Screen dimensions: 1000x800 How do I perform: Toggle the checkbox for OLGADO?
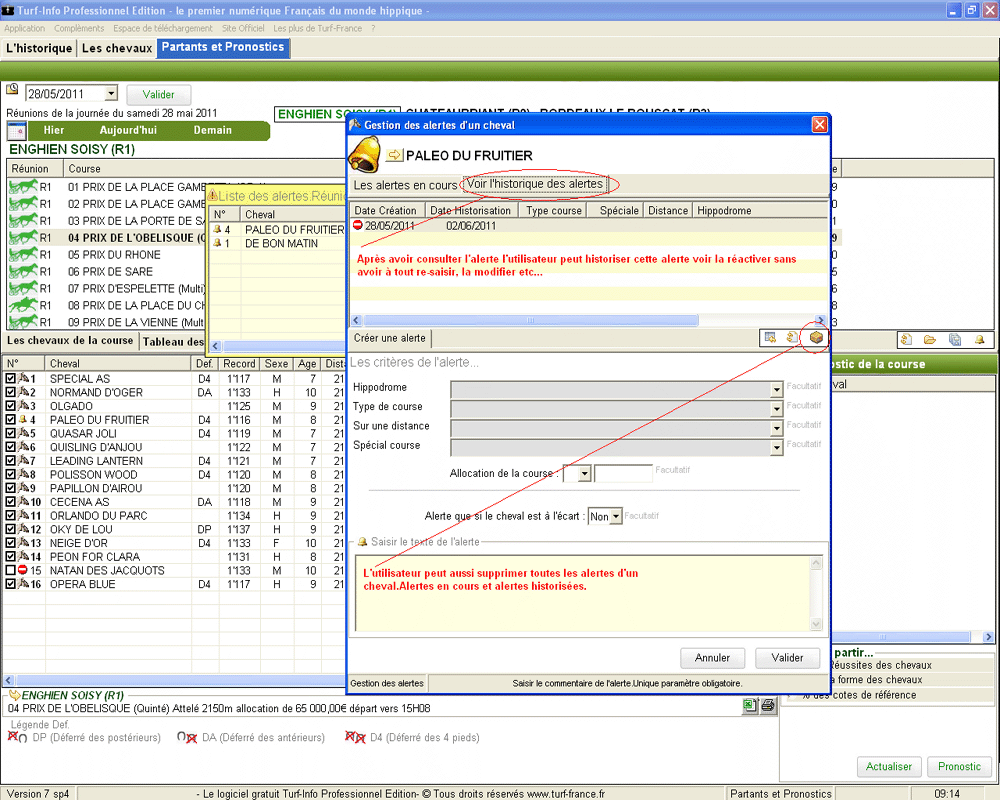pos(10,406)
